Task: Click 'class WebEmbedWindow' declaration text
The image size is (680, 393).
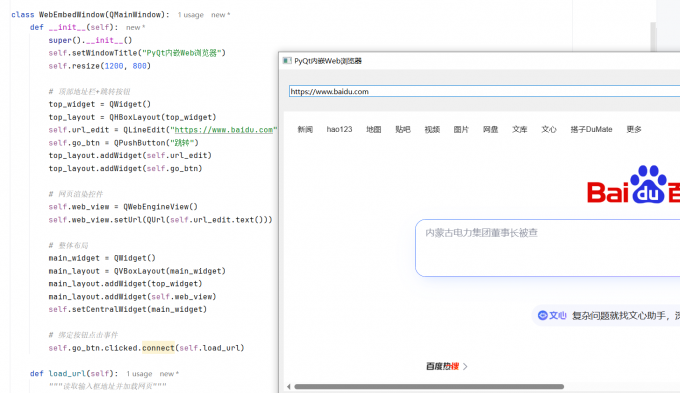Action: [x=59, y=15]
